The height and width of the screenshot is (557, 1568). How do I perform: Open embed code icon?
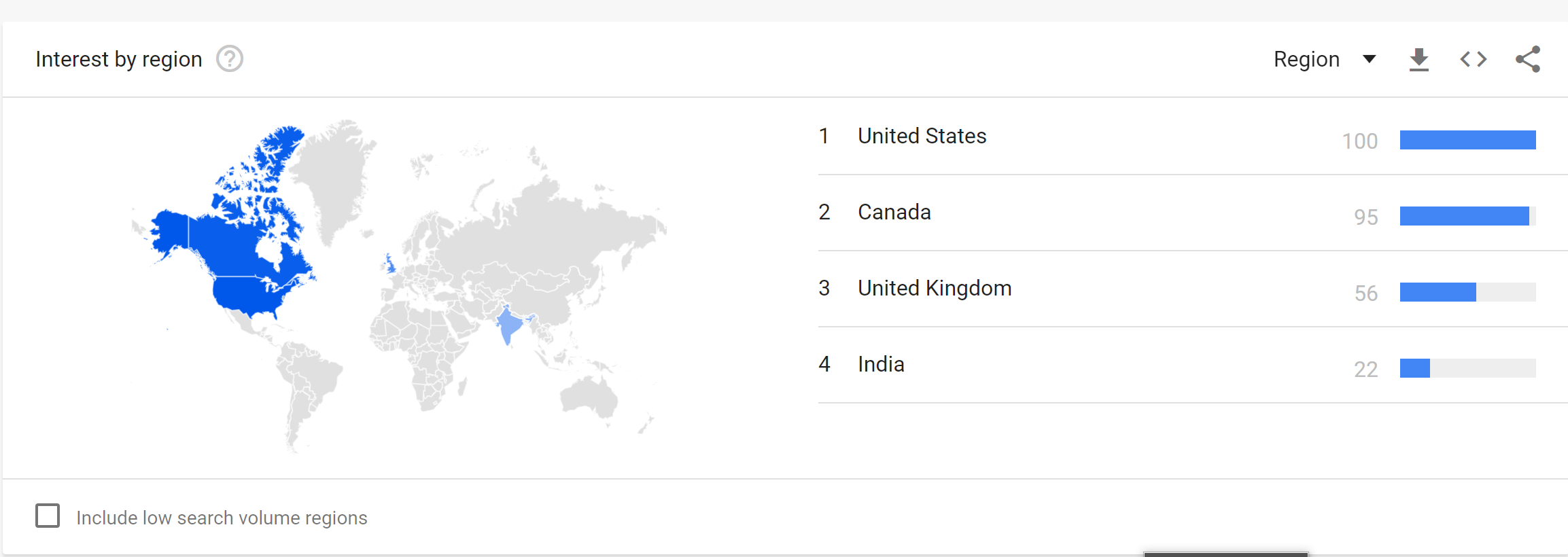(x=1473, y=60)
